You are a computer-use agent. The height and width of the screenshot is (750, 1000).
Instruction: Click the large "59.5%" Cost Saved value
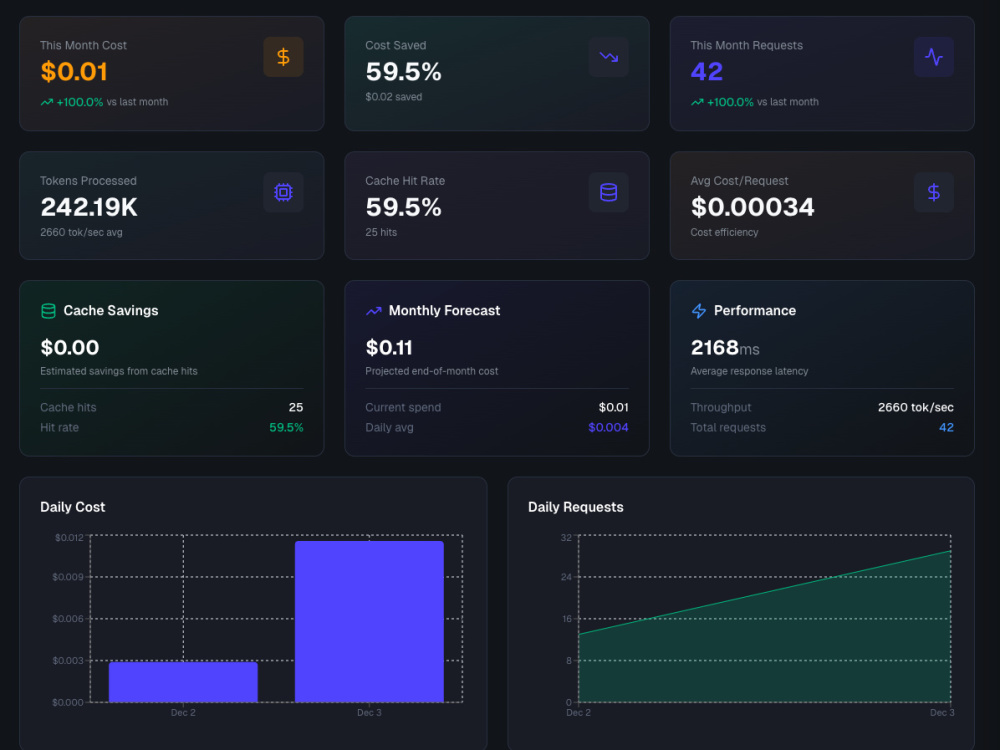pyautogui.click(x=404, y=71)
